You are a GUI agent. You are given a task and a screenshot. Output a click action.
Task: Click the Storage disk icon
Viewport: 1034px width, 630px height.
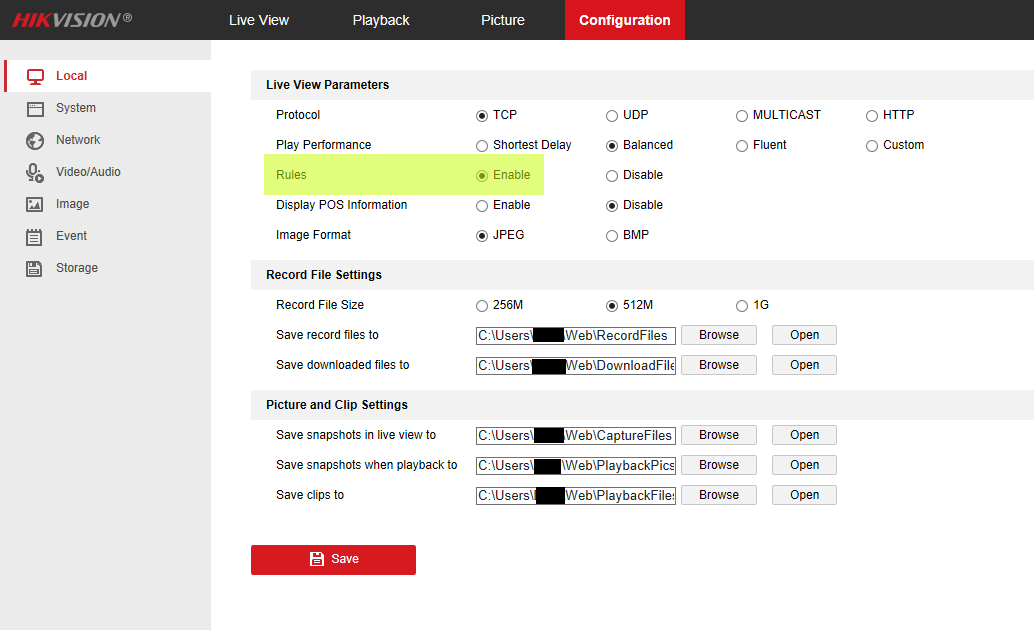35,268
